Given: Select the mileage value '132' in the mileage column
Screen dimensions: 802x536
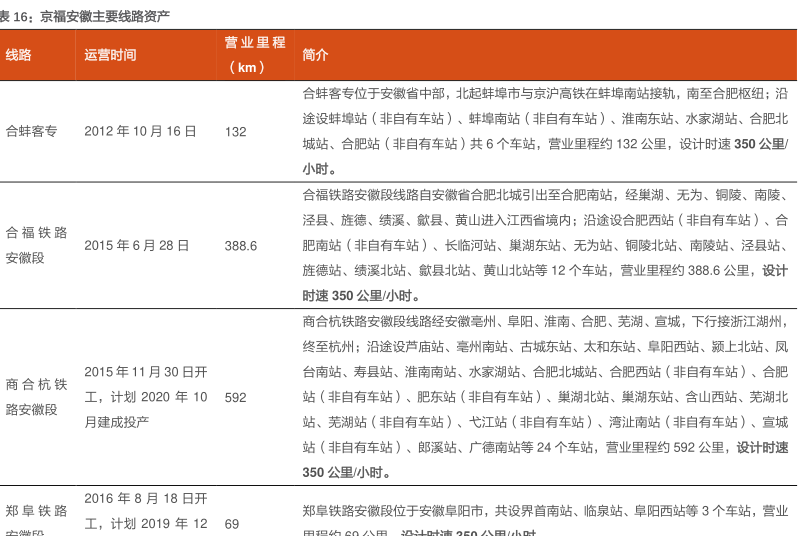Looking at the screenshot, I should pos(235,131).
